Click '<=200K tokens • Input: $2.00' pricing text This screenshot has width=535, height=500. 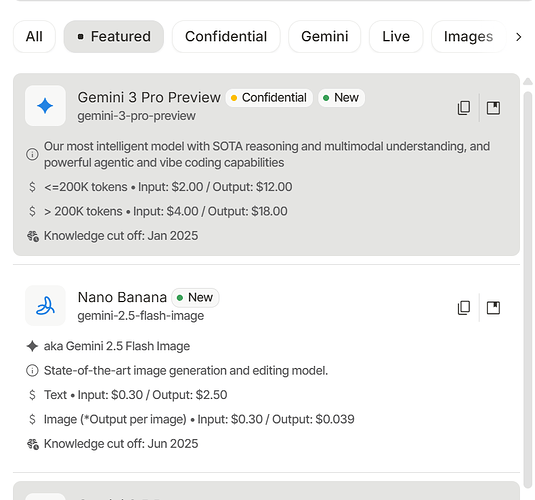pyautogui.click(x=168, y=187)
